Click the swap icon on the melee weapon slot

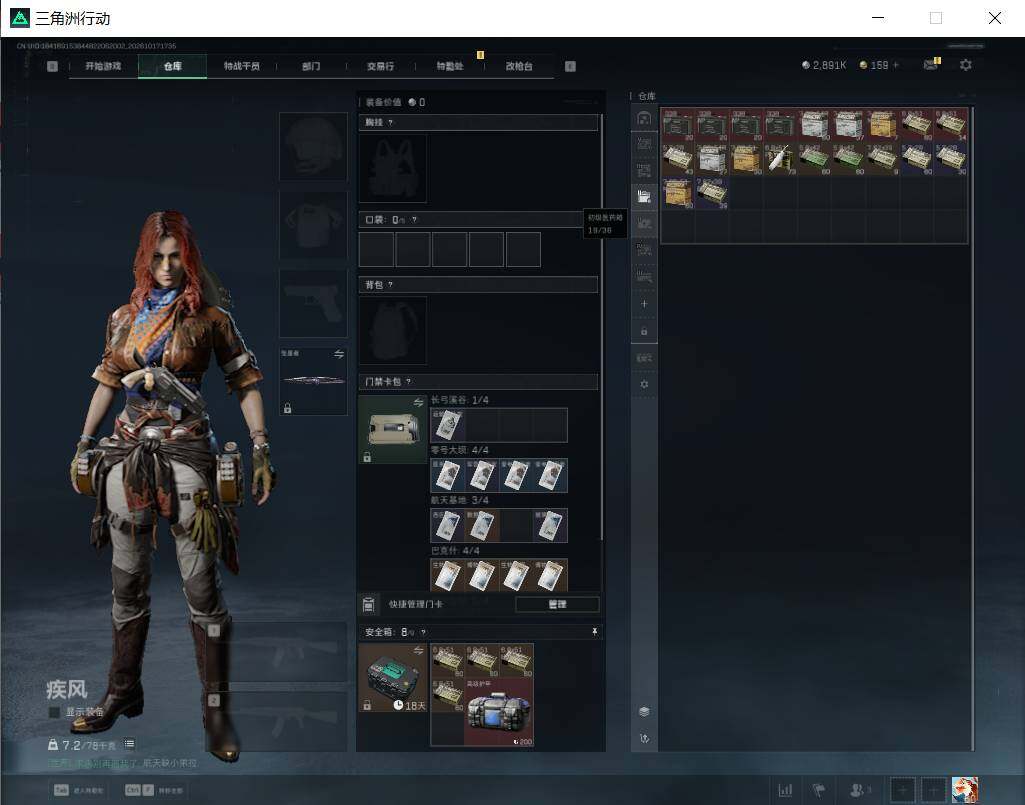pos(339,354)
